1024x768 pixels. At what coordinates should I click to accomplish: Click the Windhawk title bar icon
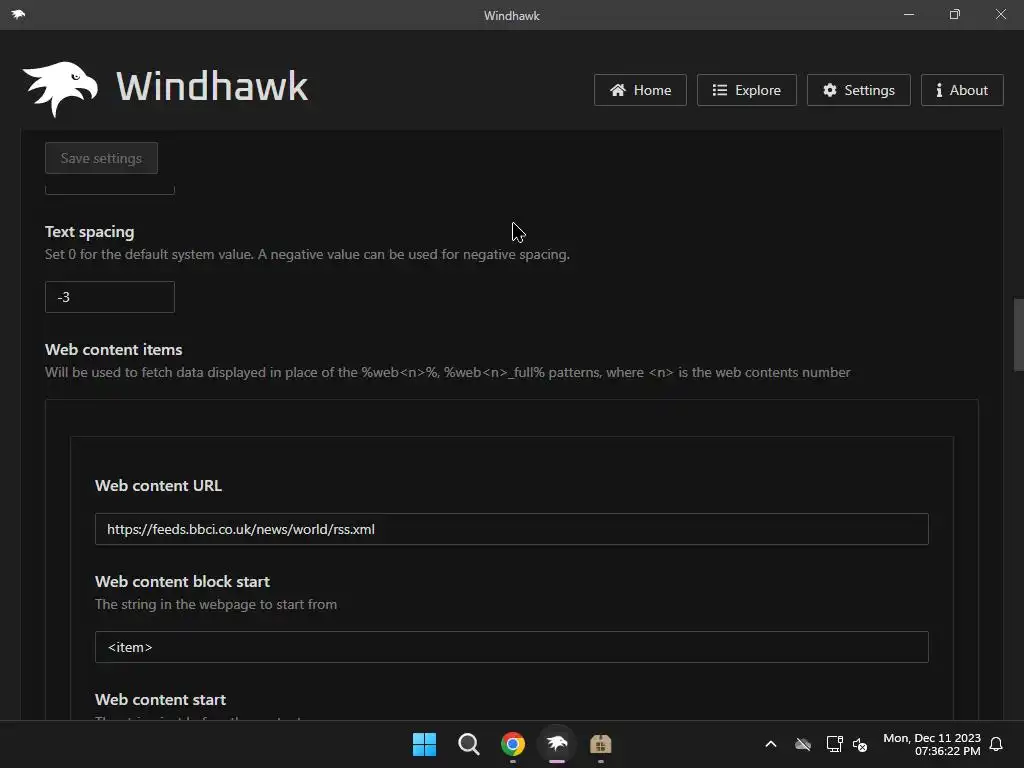(18, 14)
